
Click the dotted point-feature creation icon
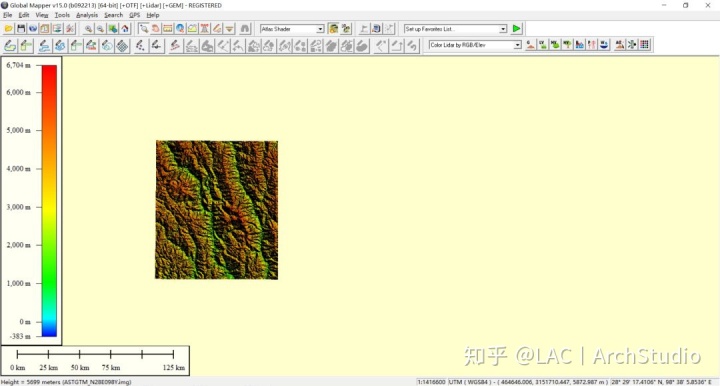pyautogui.click(x=141, y=45)
